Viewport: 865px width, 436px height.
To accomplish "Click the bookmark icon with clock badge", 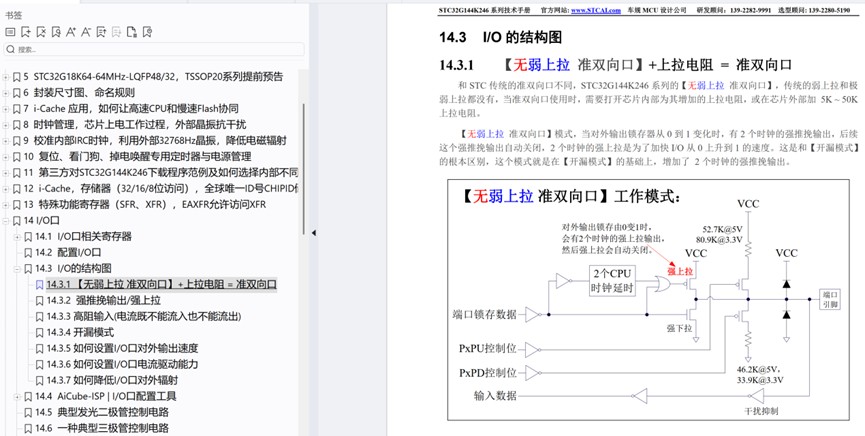I will point(147,32).
